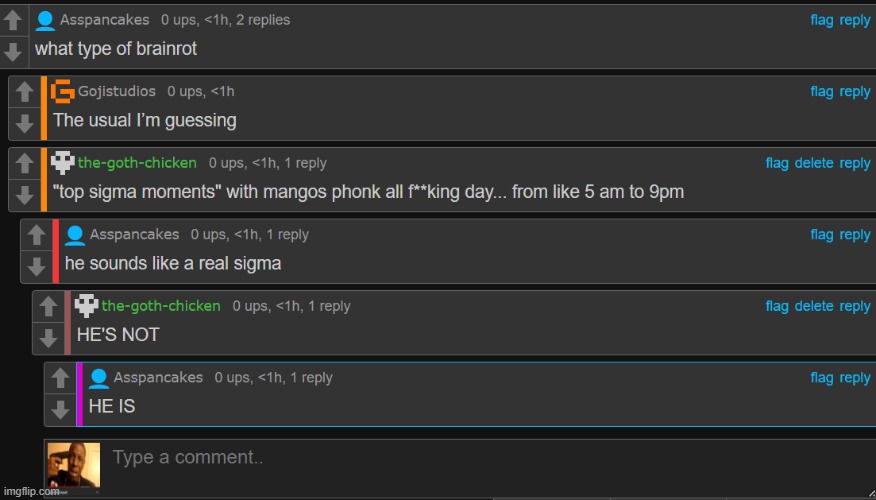Downvote the "HE IS" comment
876x500 pixels.
click(x=60, y=409)
